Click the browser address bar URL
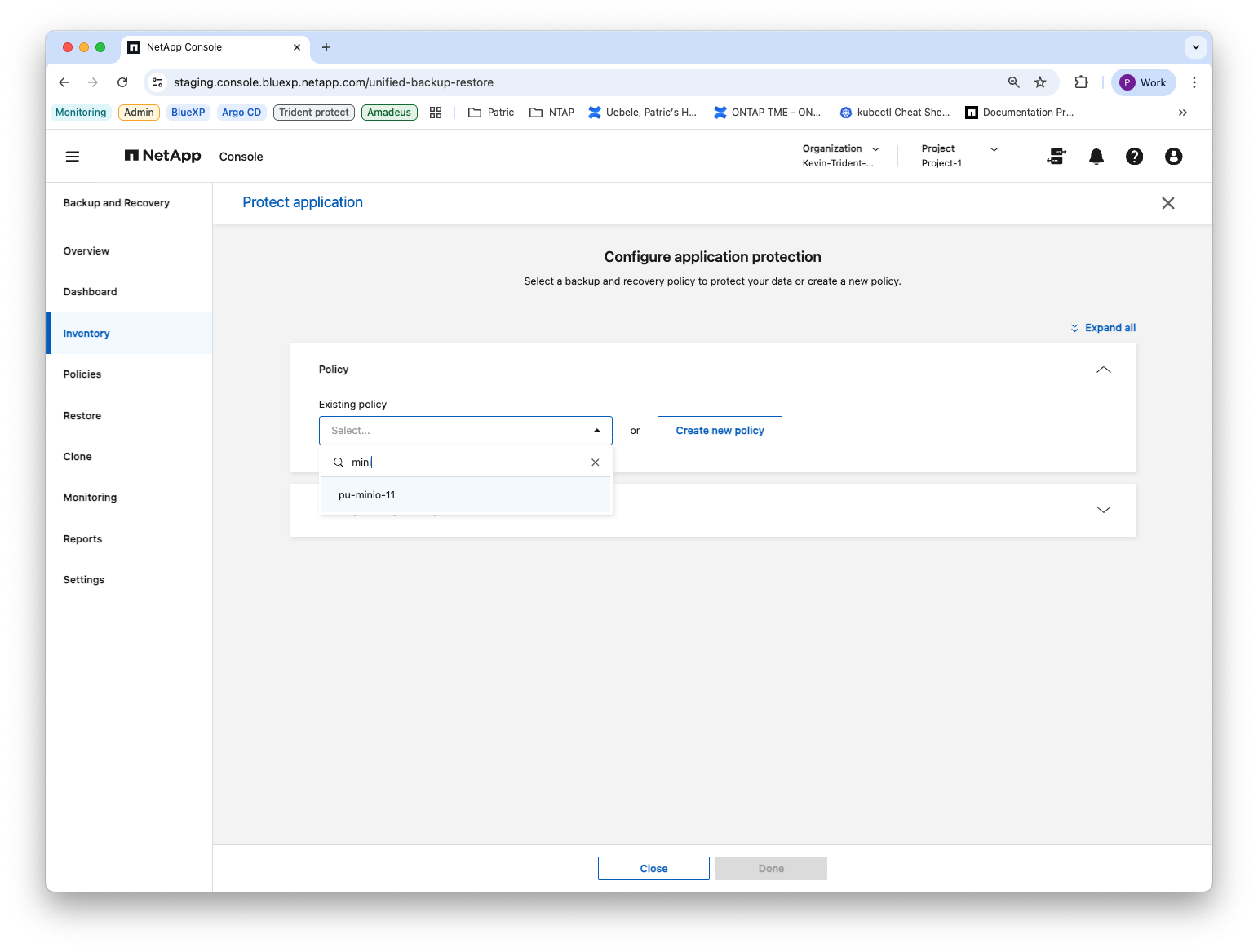This screenshot has width=1258, height=952. pos(334,82)
